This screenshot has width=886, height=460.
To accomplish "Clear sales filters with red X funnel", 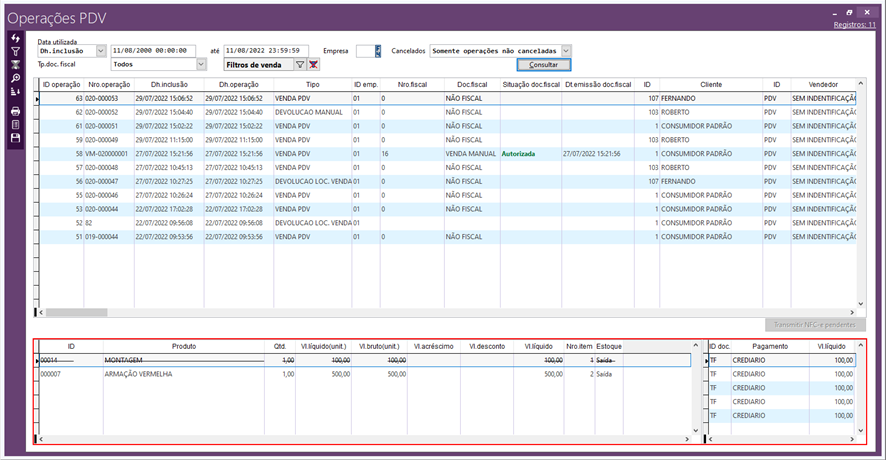I will pos(313,64).
